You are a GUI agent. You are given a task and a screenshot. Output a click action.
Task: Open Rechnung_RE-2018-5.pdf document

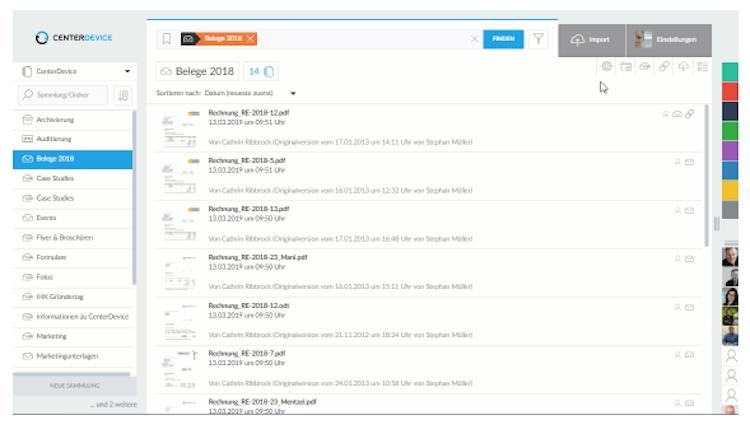[247, 161]
